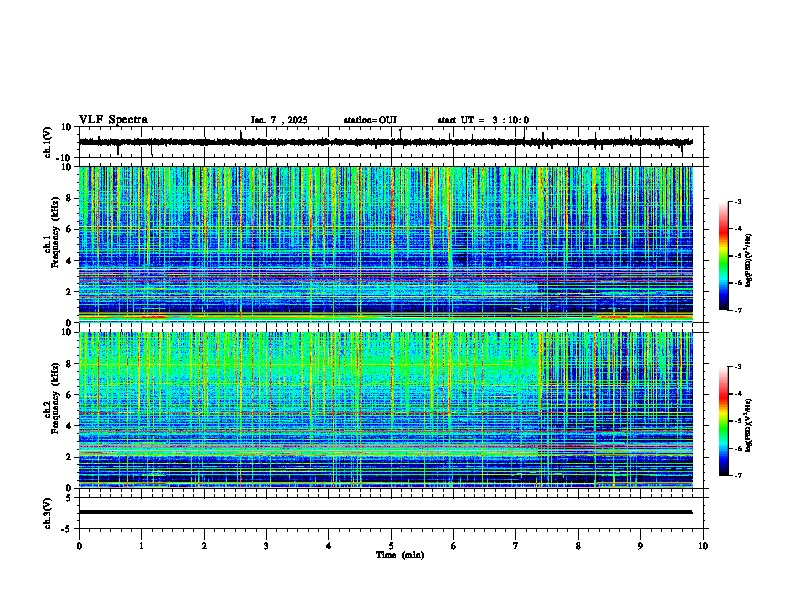Click the "4" tick on ch.1 frequency axis

pos(70,261)
